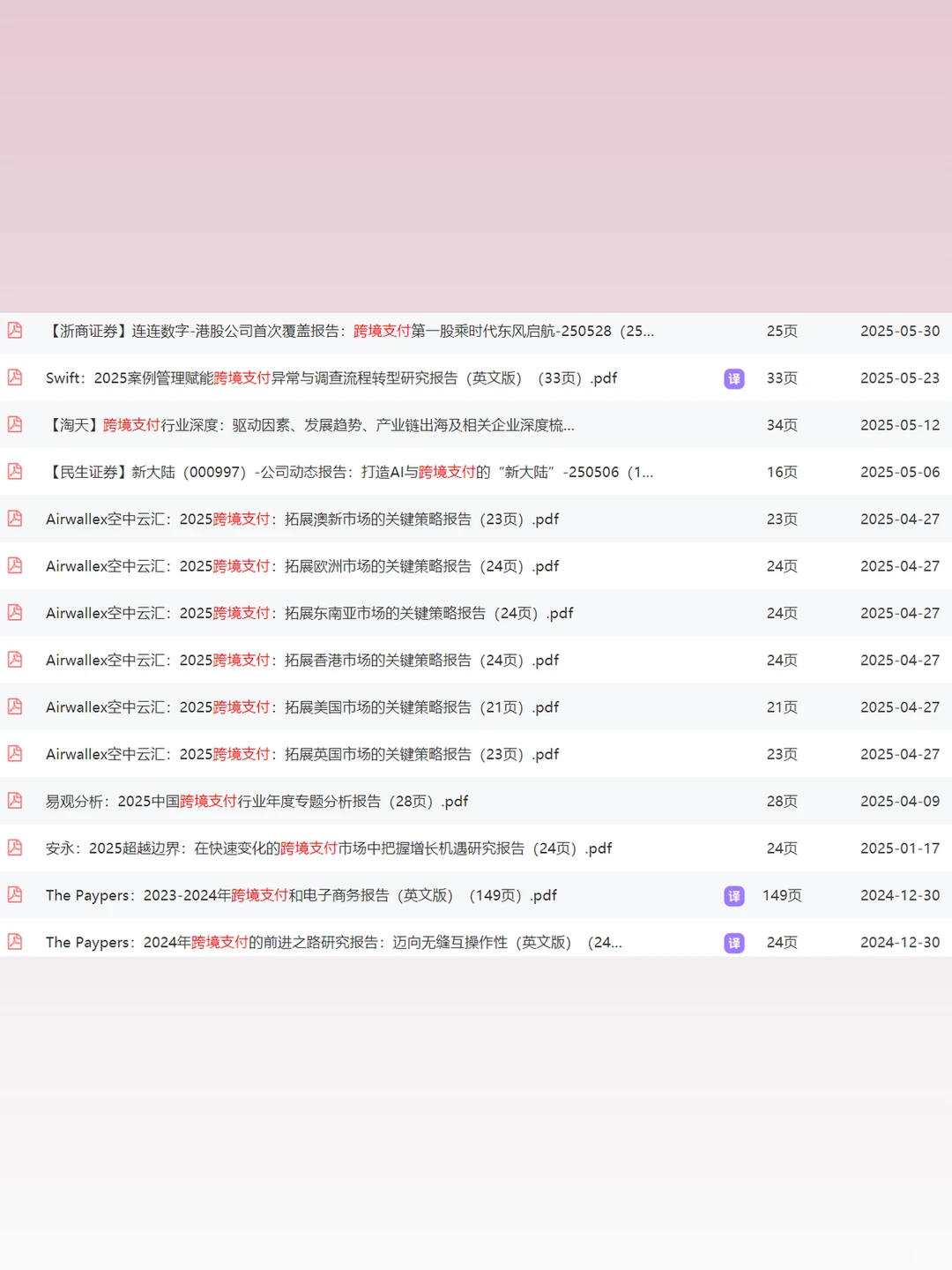Click date 2025-05-30
The height and width of the screenshot is (1270, 952).
(900, 331)
